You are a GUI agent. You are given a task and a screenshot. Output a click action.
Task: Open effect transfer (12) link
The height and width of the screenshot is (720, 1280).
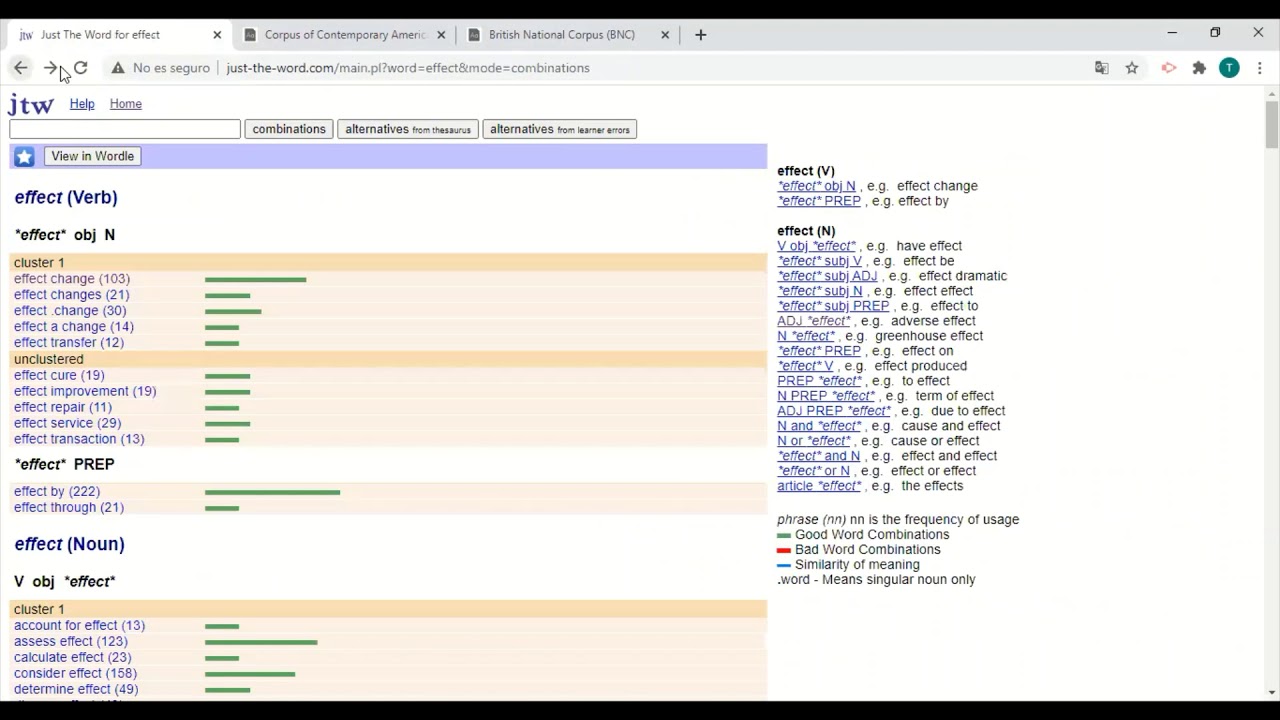click(69, 343)
